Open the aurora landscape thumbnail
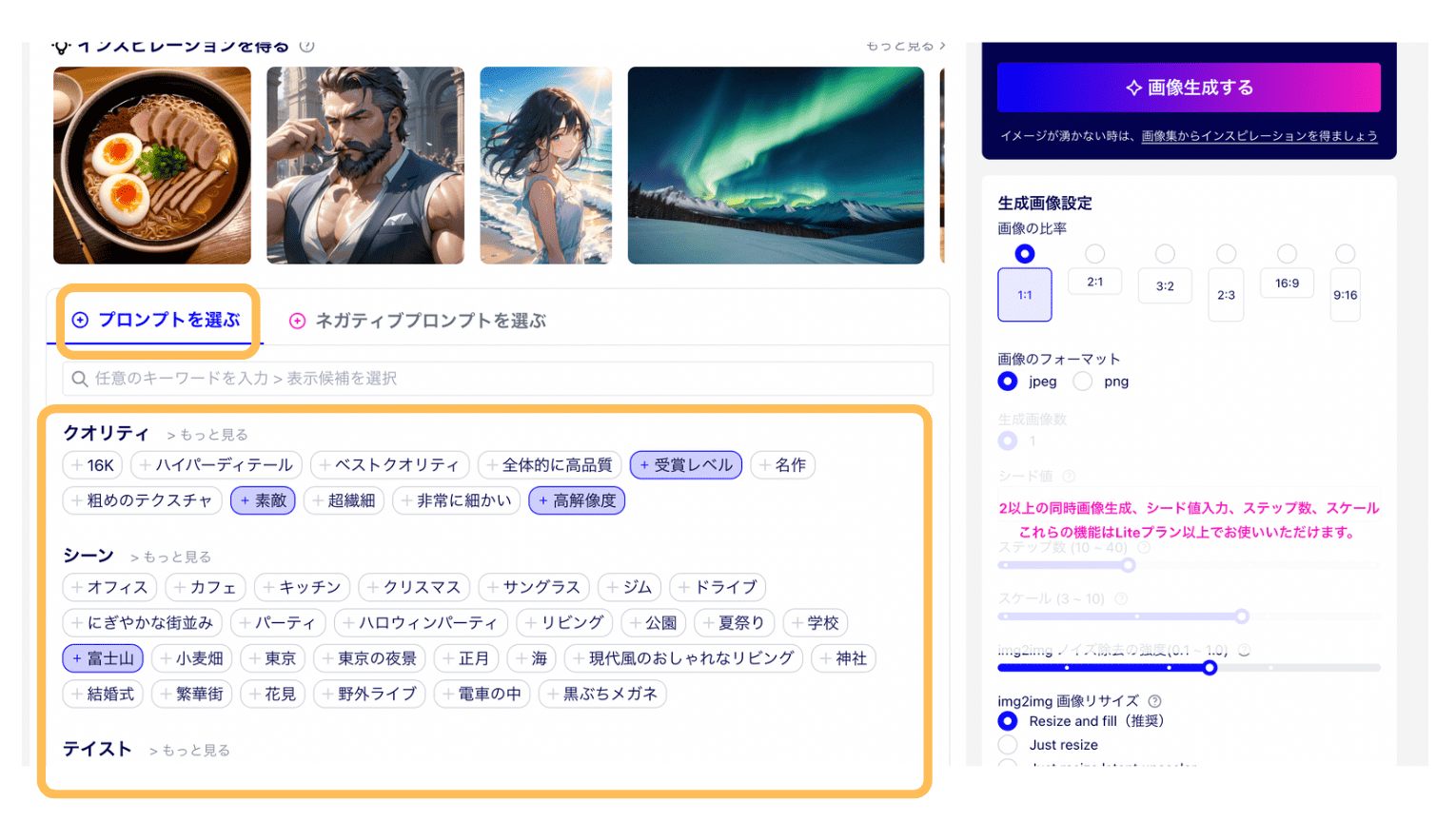1456x822 pixels. tap(776, 166)
